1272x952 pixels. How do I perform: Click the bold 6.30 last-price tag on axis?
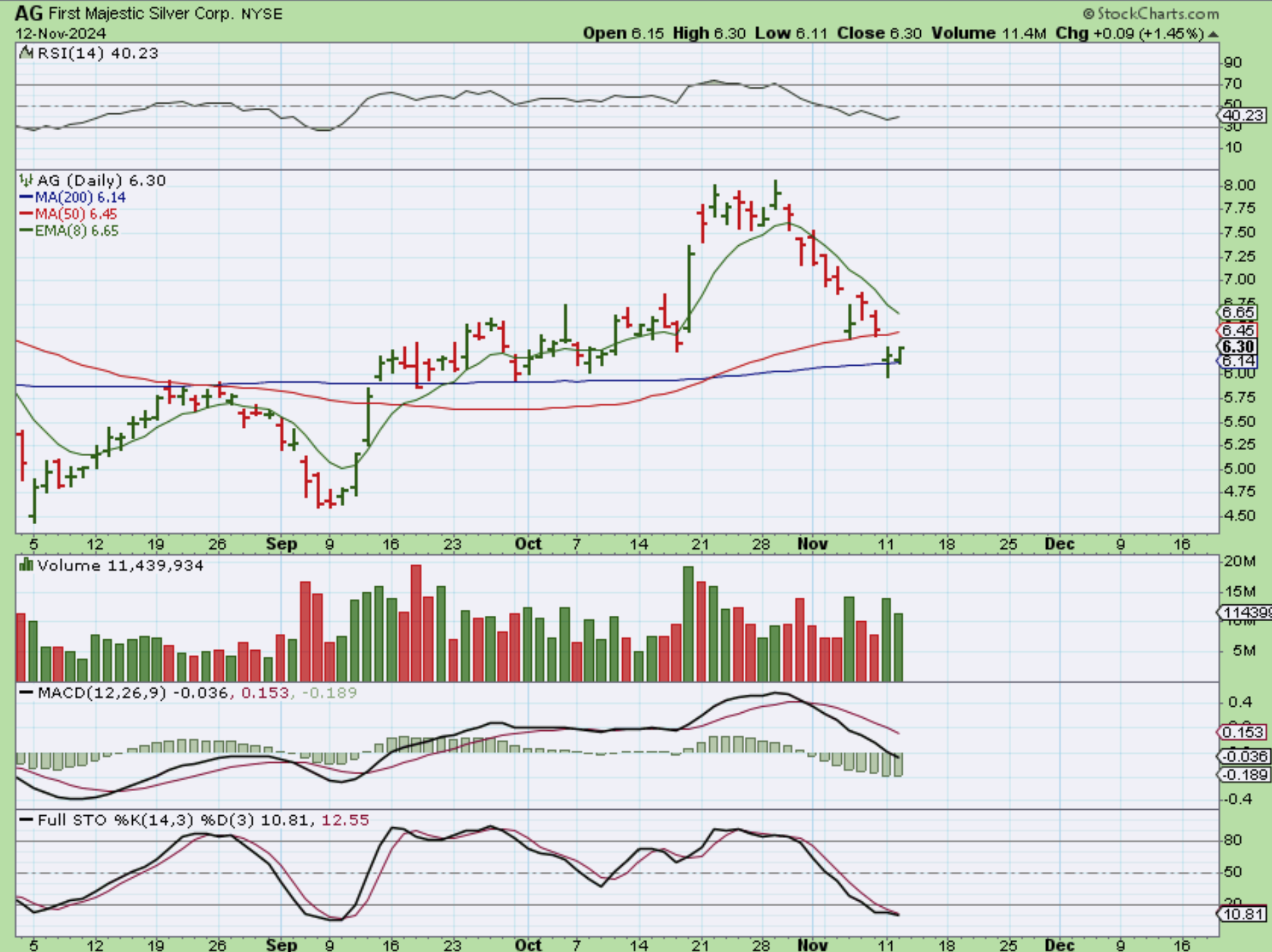tap(1237, 346)
